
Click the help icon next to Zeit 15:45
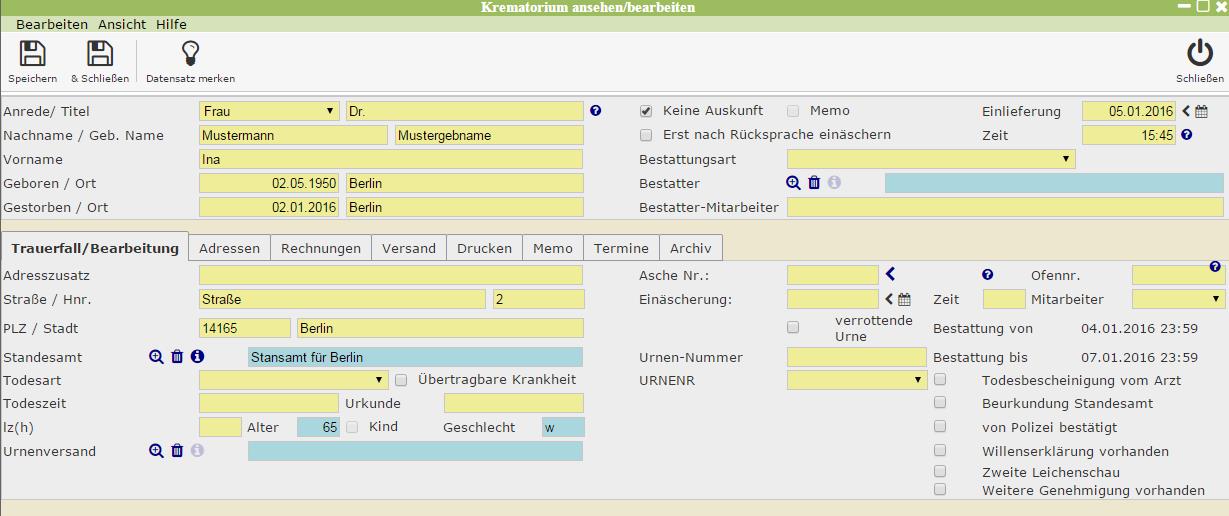(x=1187, y=135)
